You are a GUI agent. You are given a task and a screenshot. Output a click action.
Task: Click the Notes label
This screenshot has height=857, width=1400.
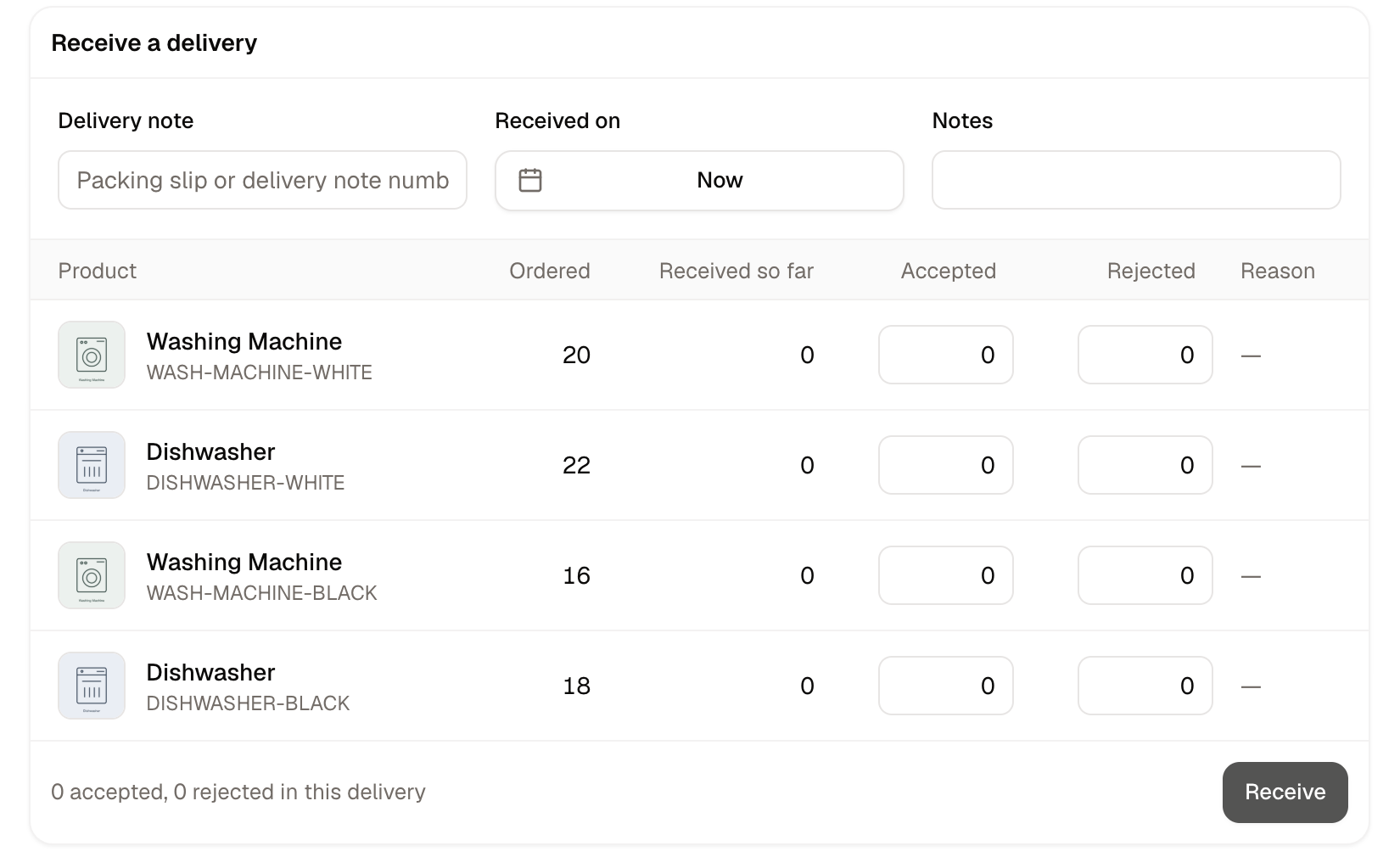(x=962, y=120)
